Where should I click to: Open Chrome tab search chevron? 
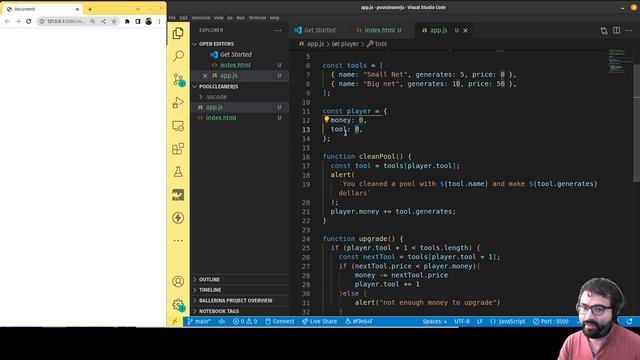pos(138,9)
